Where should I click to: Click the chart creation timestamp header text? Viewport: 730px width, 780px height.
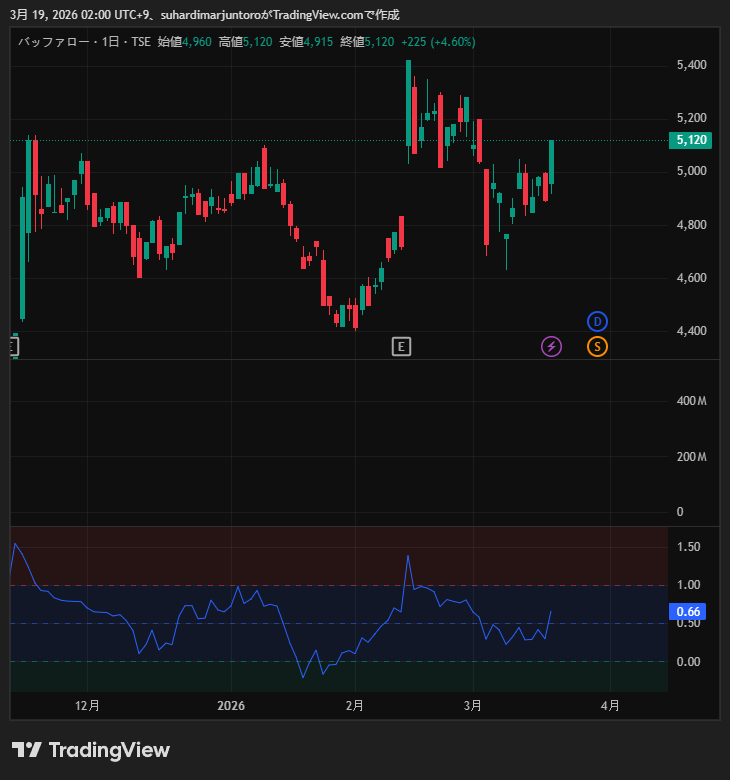tap(205, 15)
